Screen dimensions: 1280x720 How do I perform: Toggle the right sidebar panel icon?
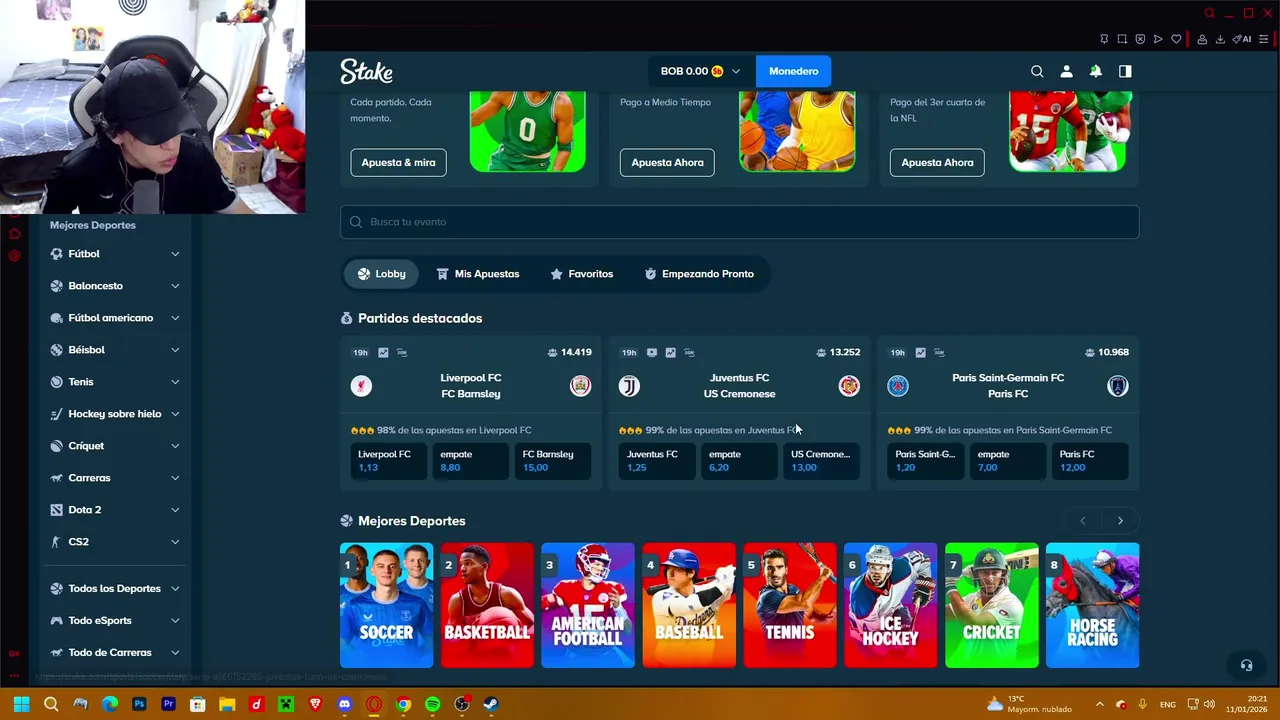coord(1125,71)
